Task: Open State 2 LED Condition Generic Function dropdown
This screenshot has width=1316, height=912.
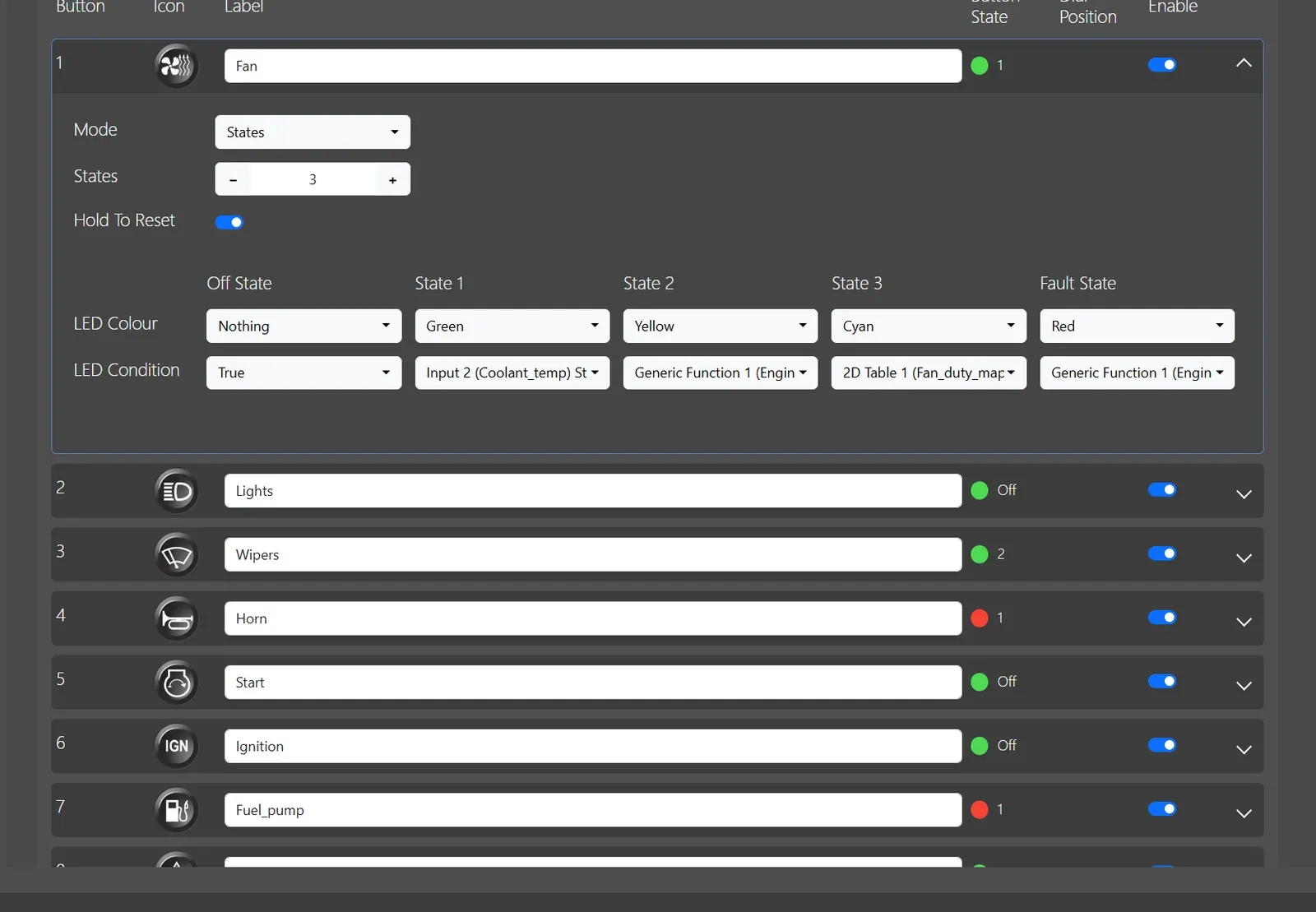Action: tap(721, 373)
